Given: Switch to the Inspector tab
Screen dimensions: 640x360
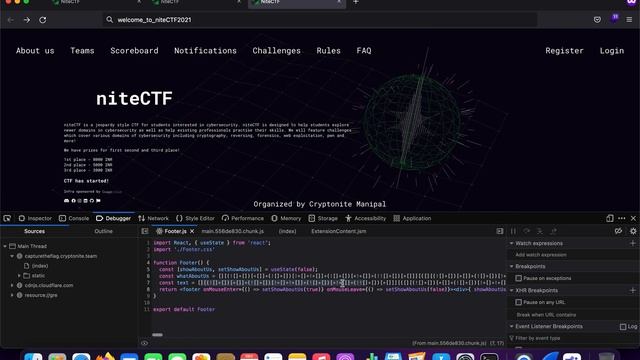Looking at the screenshot, I should click(x=35, y=218).
